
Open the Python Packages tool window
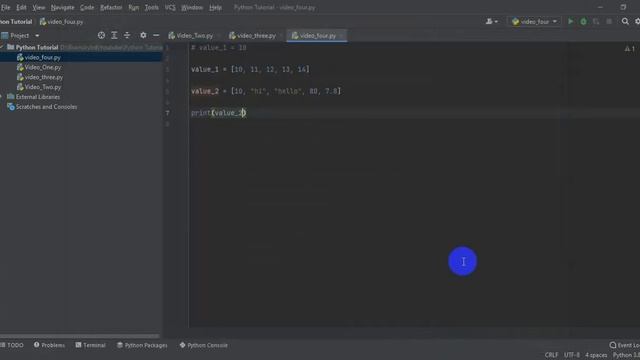(142, 345)
